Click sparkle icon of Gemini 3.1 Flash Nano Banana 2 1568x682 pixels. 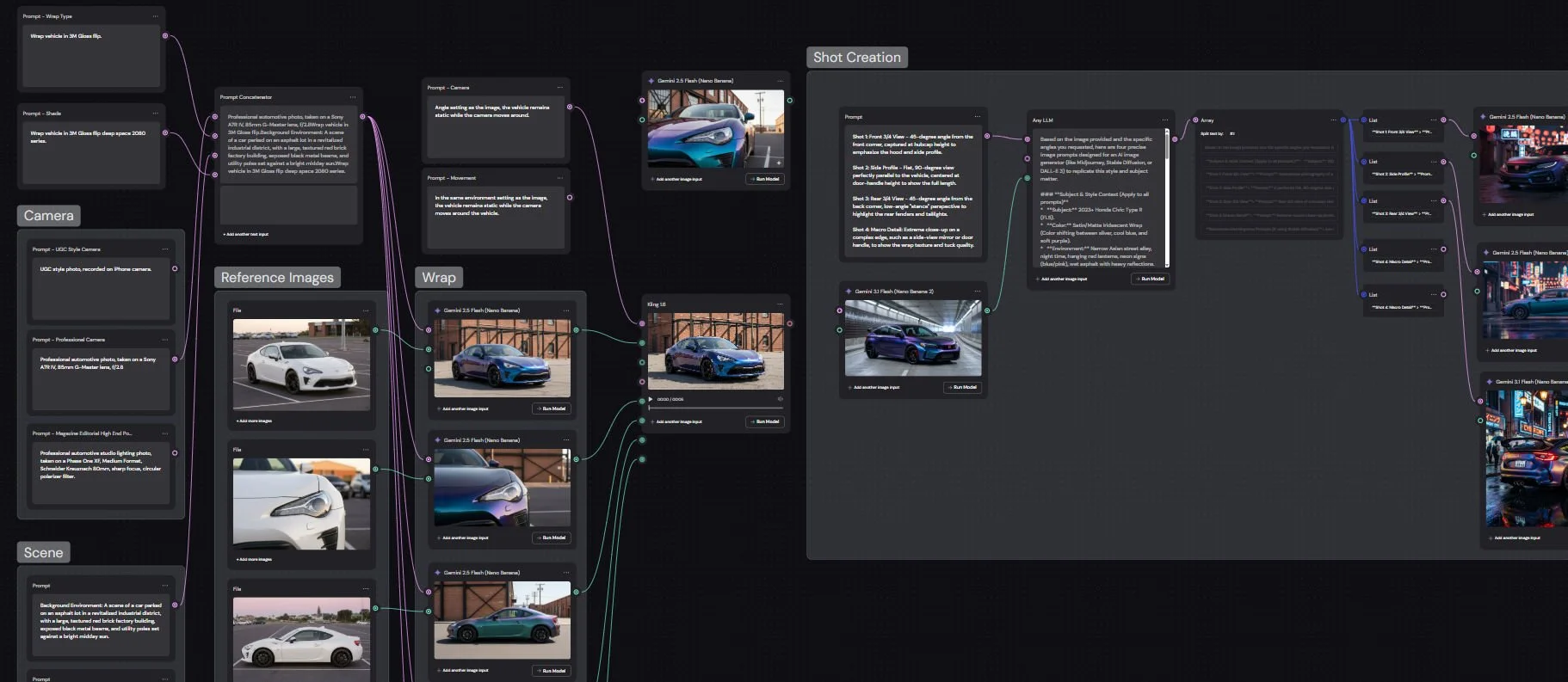point(849,292)
